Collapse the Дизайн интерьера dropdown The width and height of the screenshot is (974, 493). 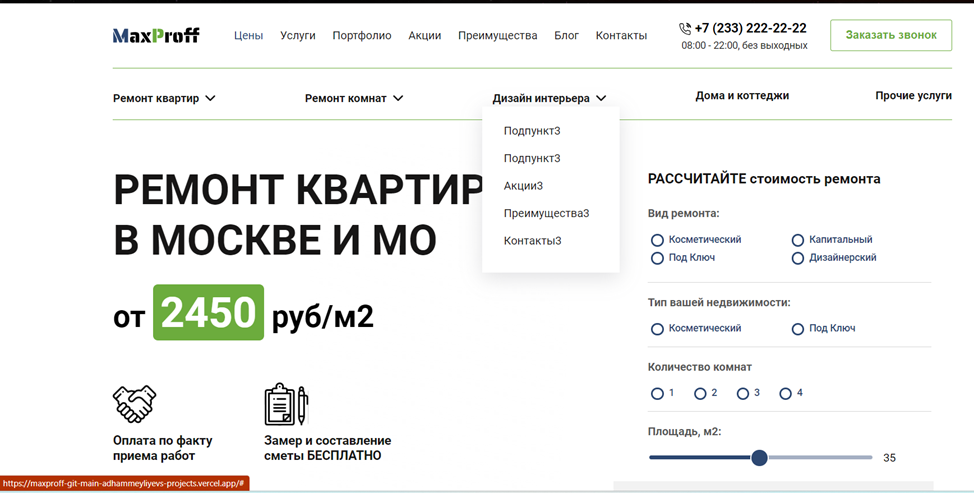(x=549, y=98)
